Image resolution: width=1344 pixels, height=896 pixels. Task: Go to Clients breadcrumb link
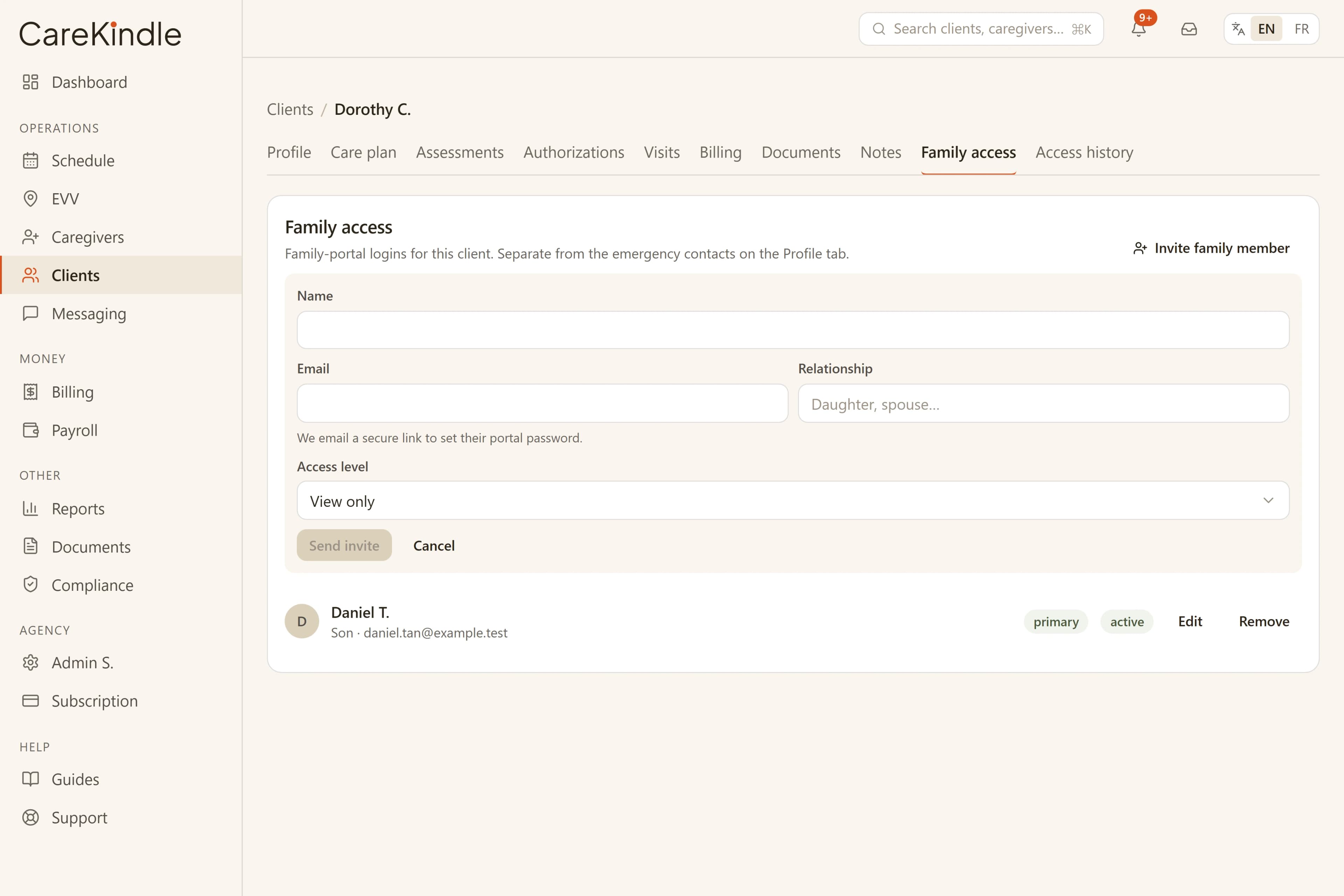290,109
